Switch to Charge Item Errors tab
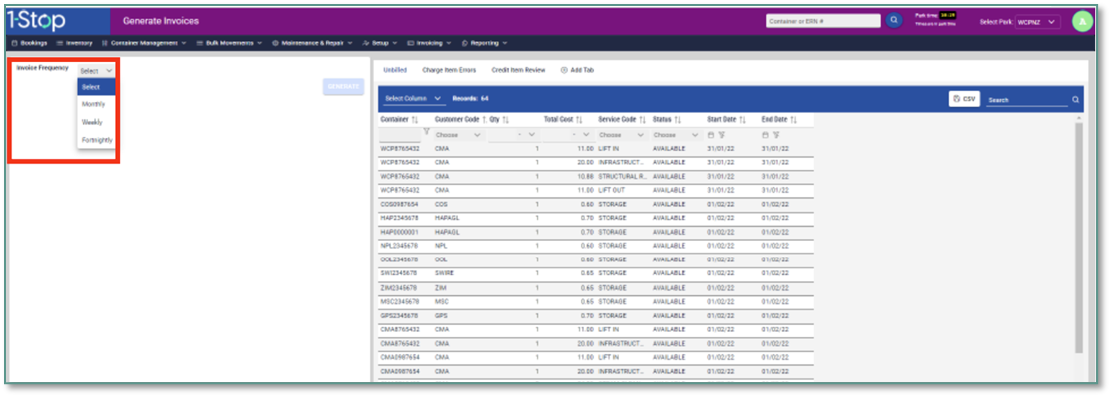 [449, 70]
